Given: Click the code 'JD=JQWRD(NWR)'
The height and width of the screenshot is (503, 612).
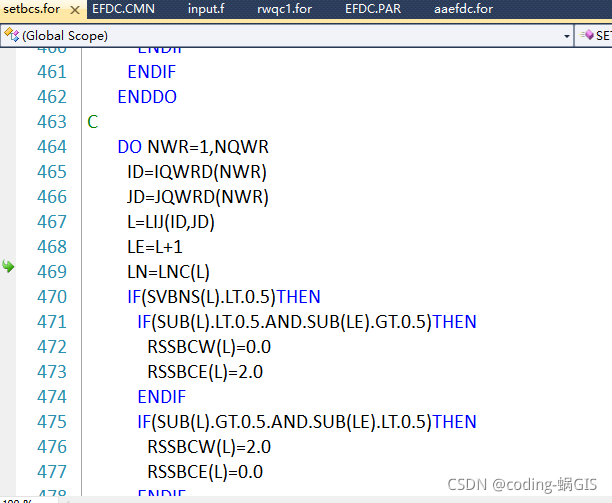Looking at the screenshot, I should coord(198,197).
